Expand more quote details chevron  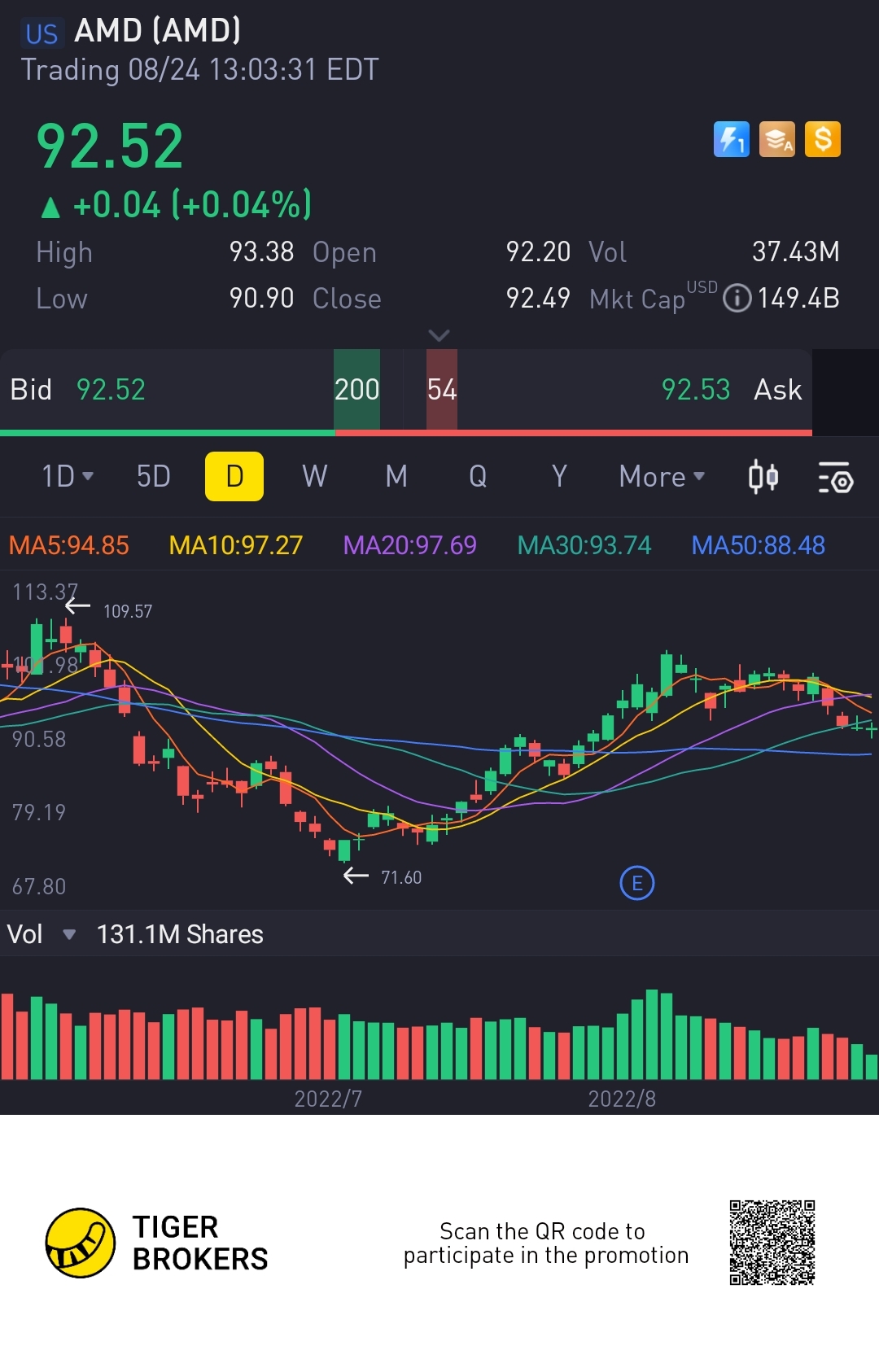point(439,335)
